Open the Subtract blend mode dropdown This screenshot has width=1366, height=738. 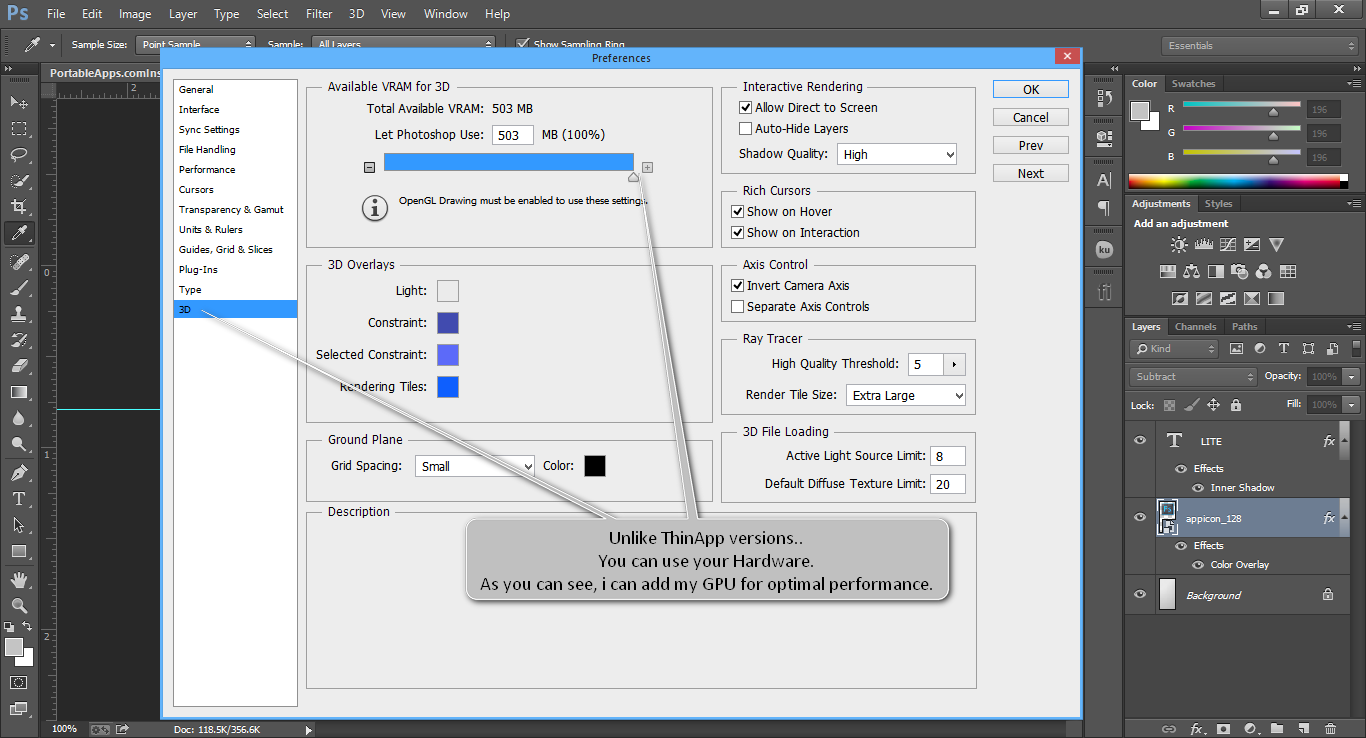1193,376
